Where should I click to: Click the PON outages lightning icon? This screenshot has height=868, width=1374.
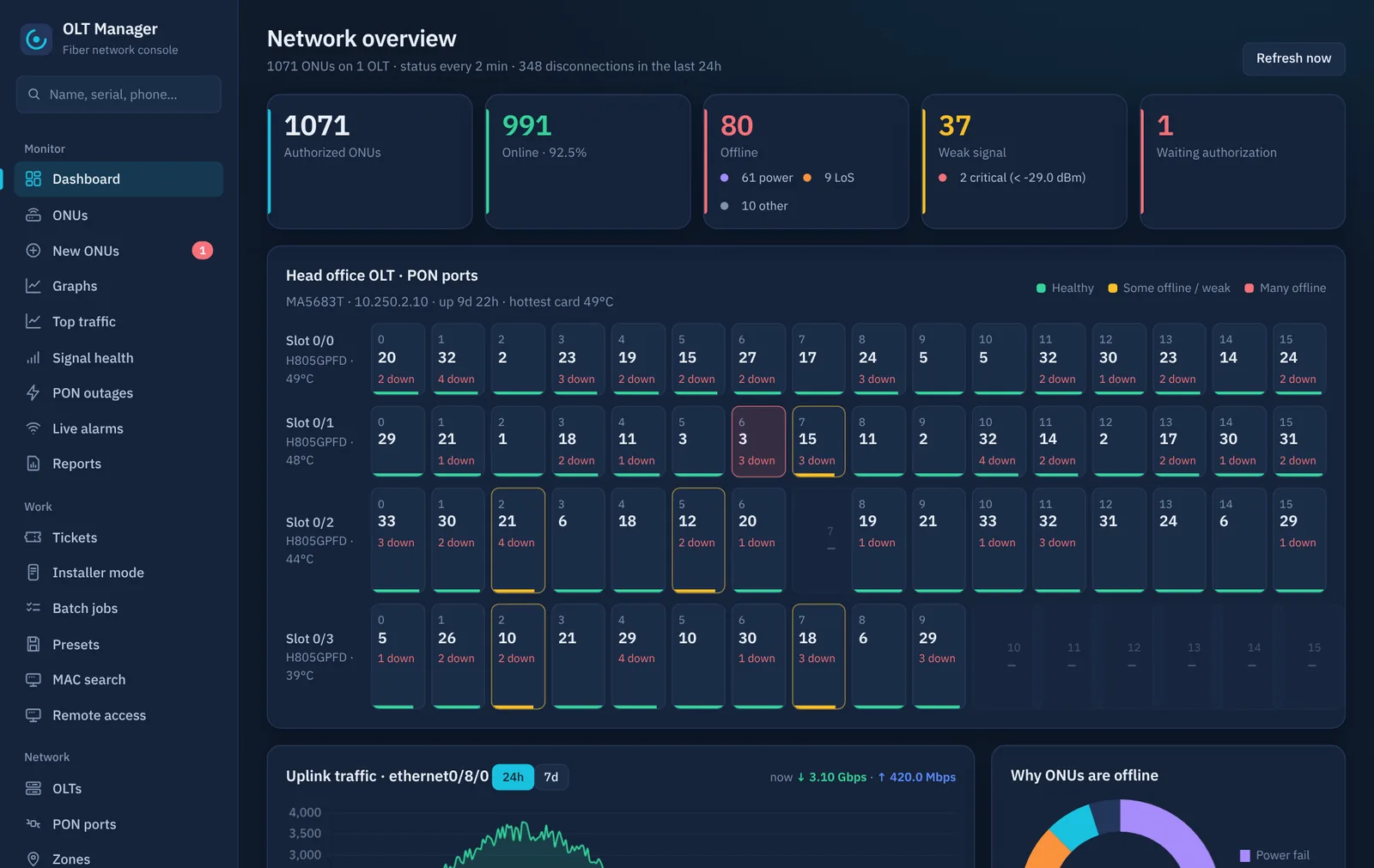[x=33, y=393]
